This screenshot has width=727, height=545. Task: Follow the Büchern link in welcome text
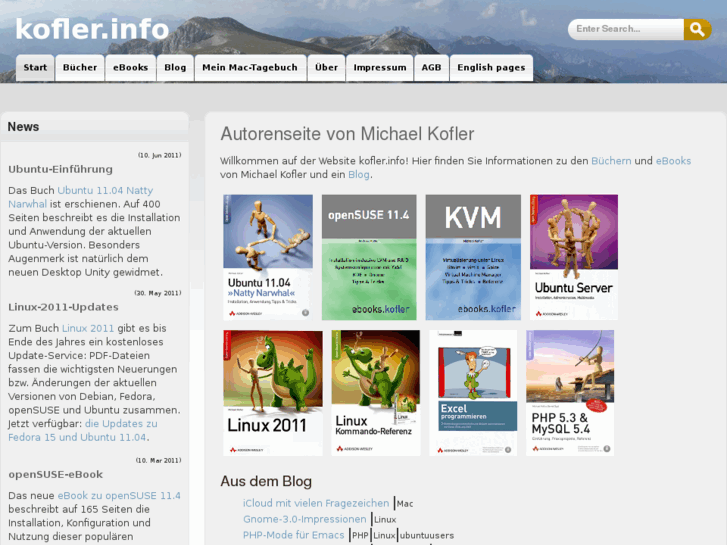click(x=611, y=161)
